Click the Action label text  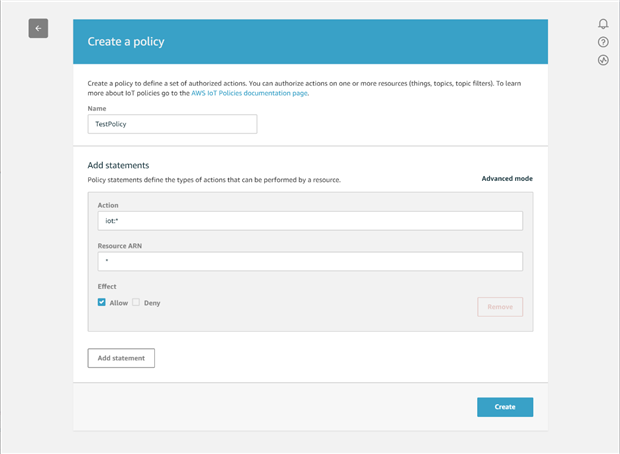[x=108, y=205]
